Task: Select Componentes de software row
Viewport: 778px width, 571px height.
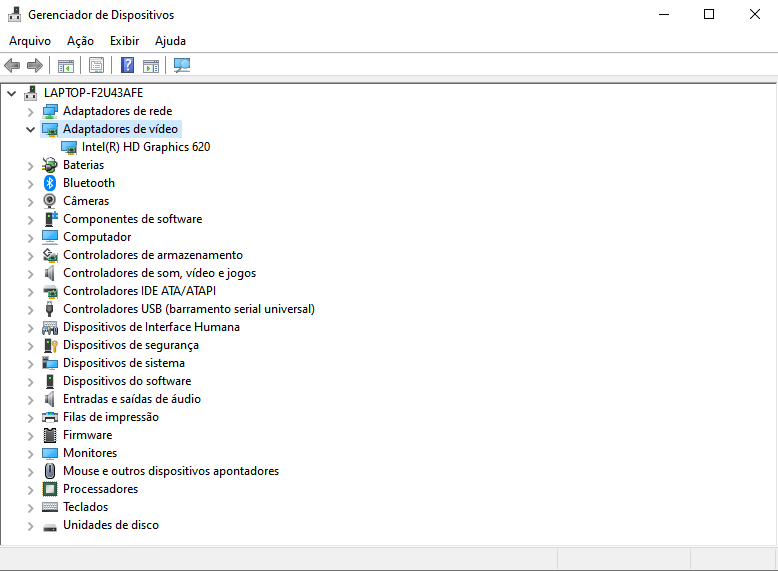Action: [x=132, y=219]
